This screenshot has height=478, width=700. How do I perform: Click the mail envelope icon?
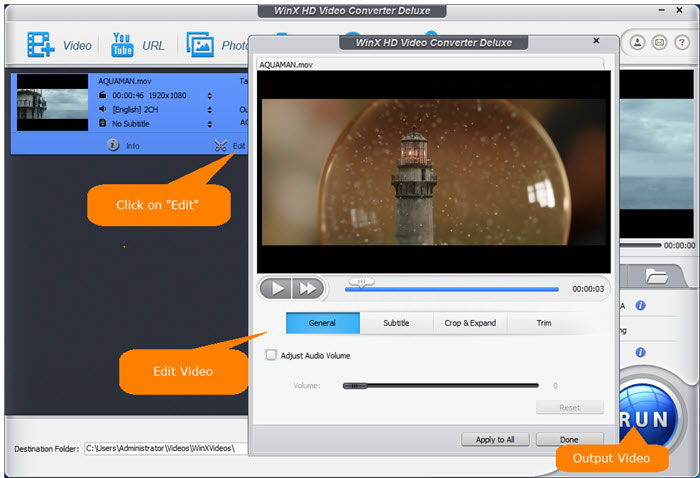tap(659, 42)
